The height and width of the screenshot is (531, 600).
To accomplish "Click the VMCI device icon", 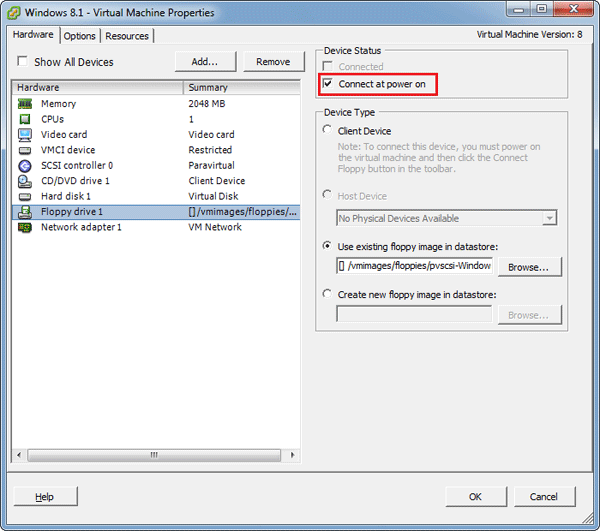I will (x=25, y=150).
